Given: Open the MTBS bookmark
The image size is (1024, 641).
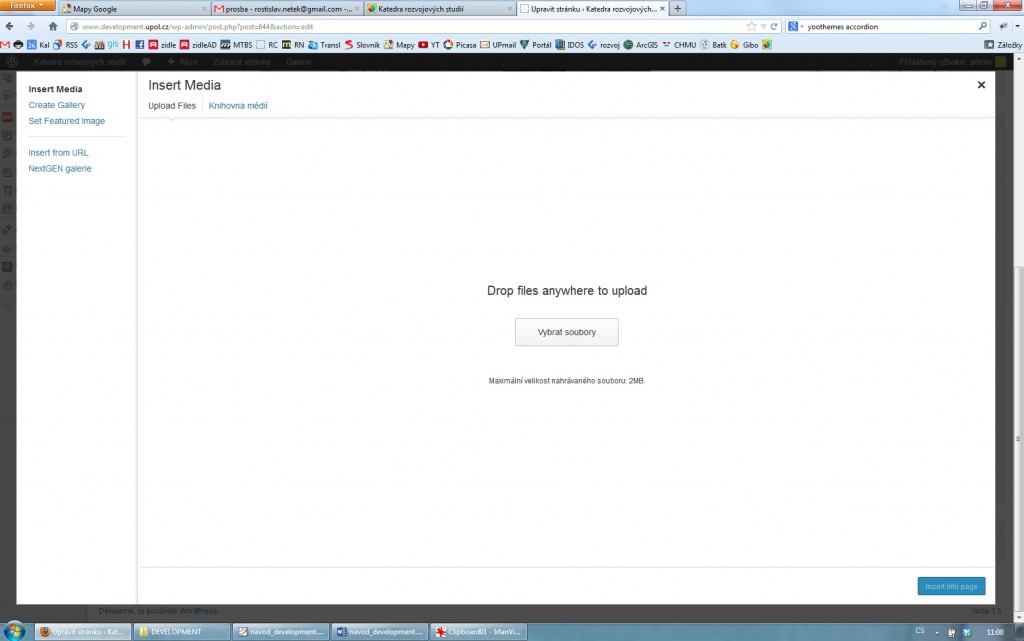Looking at the screenshot, I should [x=236, y=44].
